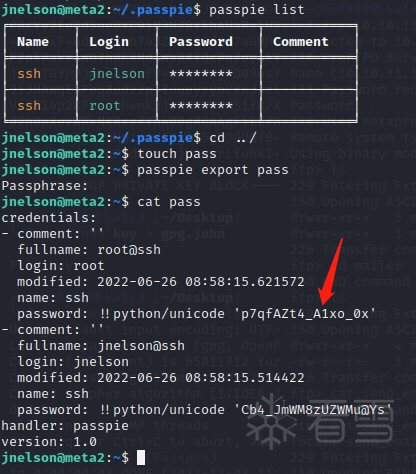Select the root password string p7qfAZt4_A1xo_0x
416x474 pixels.
[x=305, y=314]
